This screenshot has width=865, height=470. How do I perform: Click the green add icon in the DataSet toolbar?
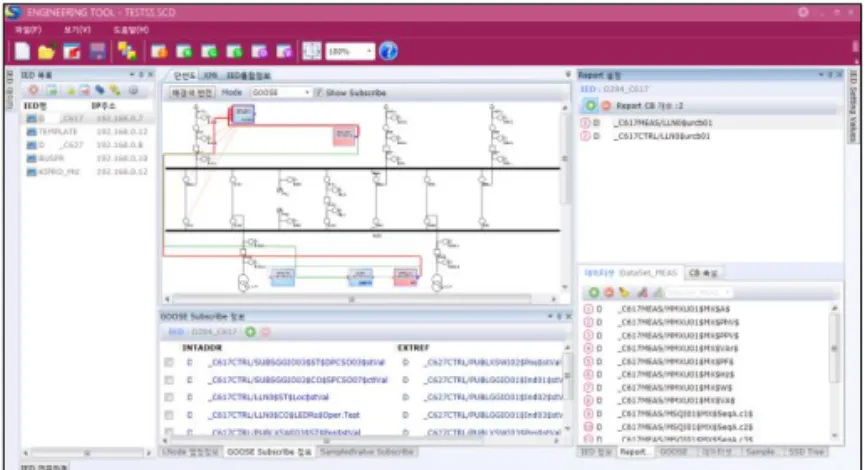[x=594, y=292]
